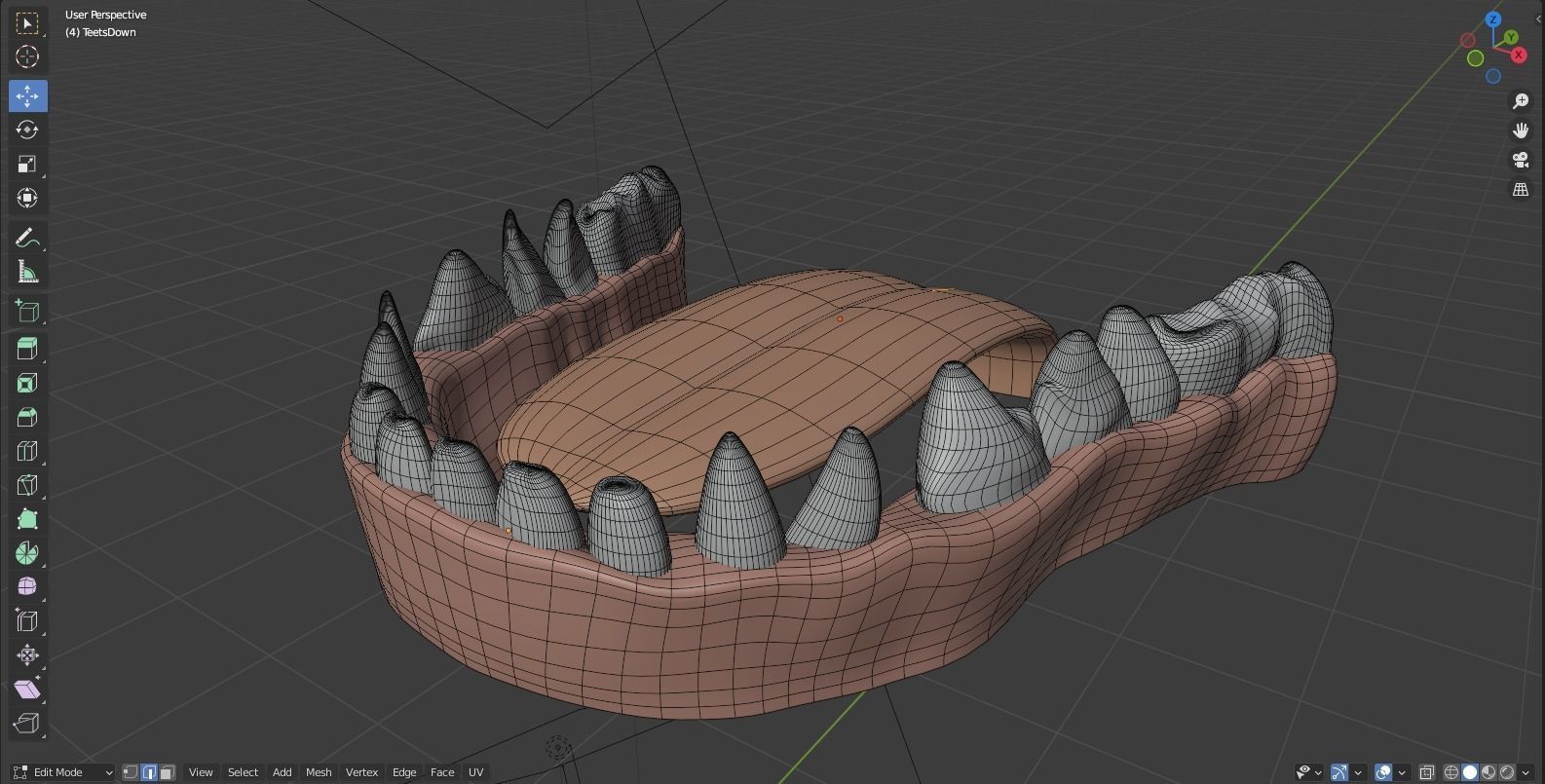
Task: Switch to rendered shading
Action: [1507, 772]
